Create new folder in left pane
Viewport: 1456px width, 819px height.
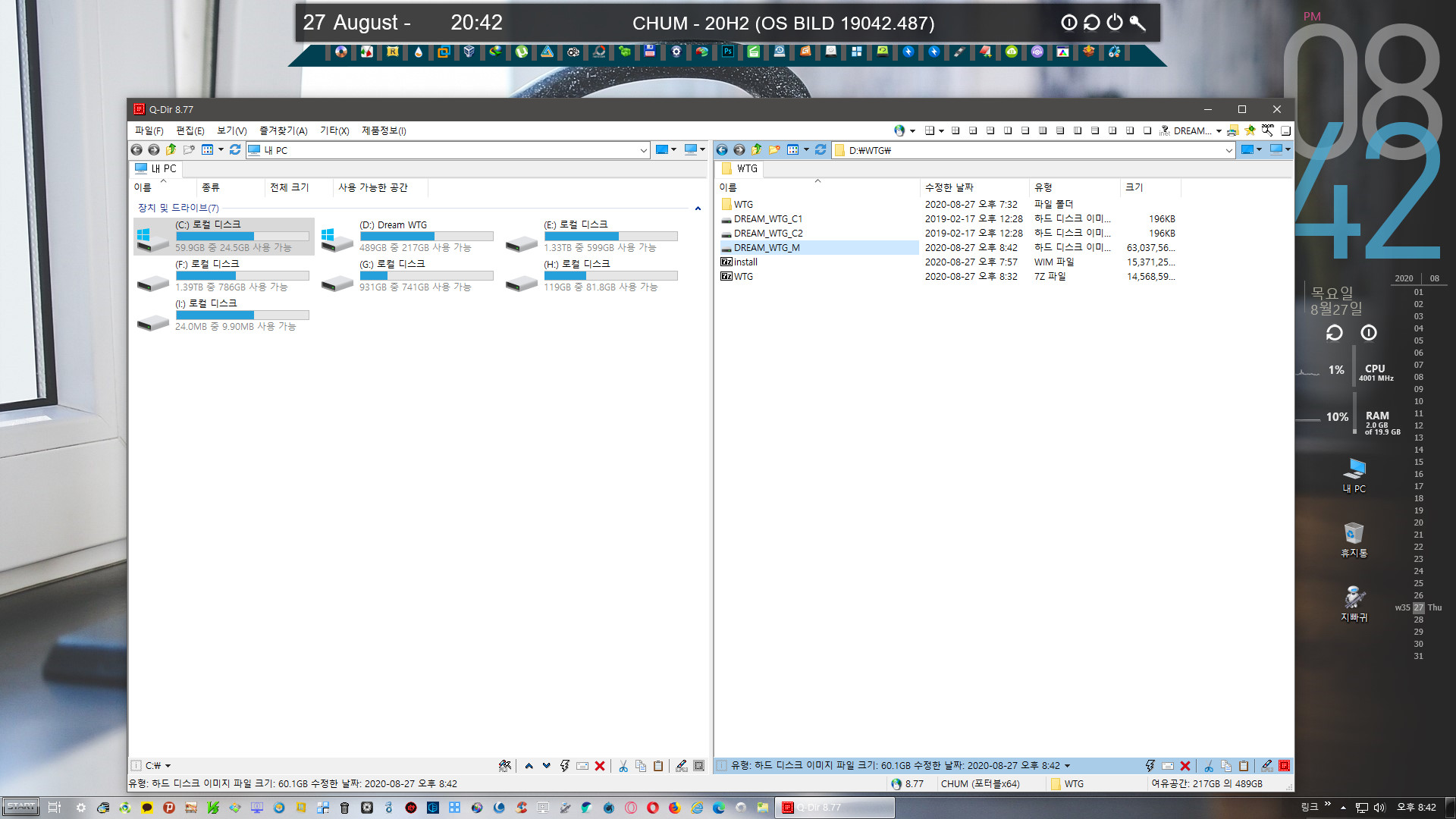click(189, 150)
